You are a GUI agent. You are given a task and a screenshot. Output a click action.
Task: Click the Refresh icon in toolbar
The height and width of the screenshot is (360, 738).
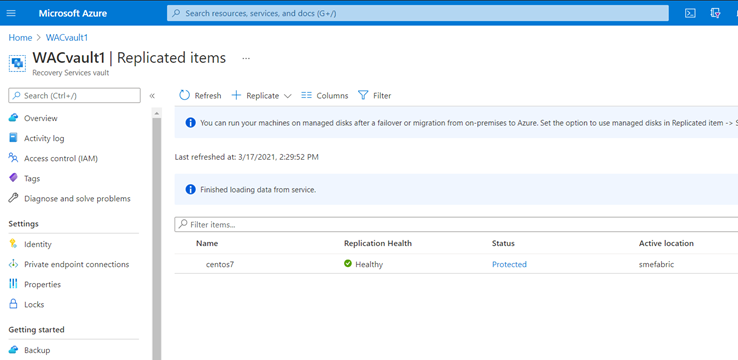click(184, 96)
